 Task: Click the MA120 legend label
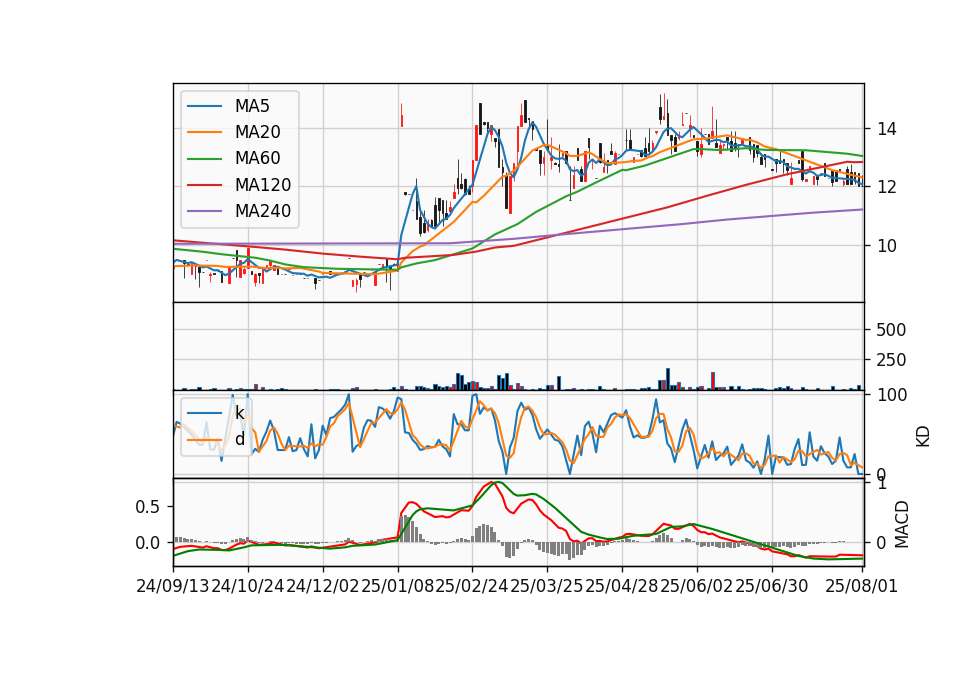coord(263,185)
